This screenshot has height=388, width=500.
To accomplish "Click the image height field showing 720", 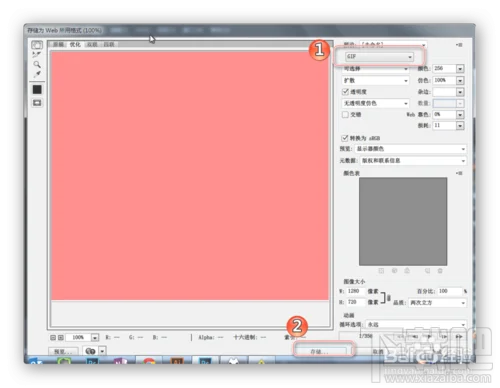I will tap(355, 302).
